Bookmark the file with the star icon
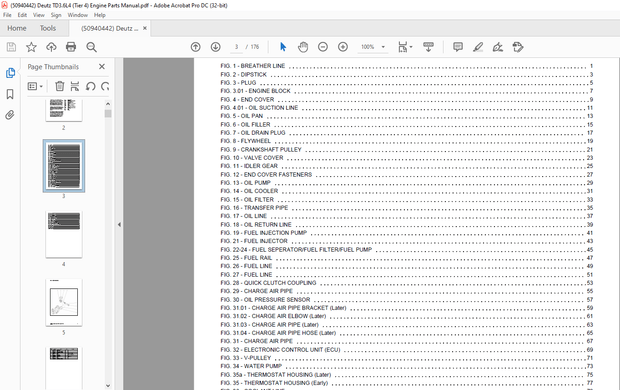The width and height of the screenshot is (620, 390). click(x=31, y=47)
